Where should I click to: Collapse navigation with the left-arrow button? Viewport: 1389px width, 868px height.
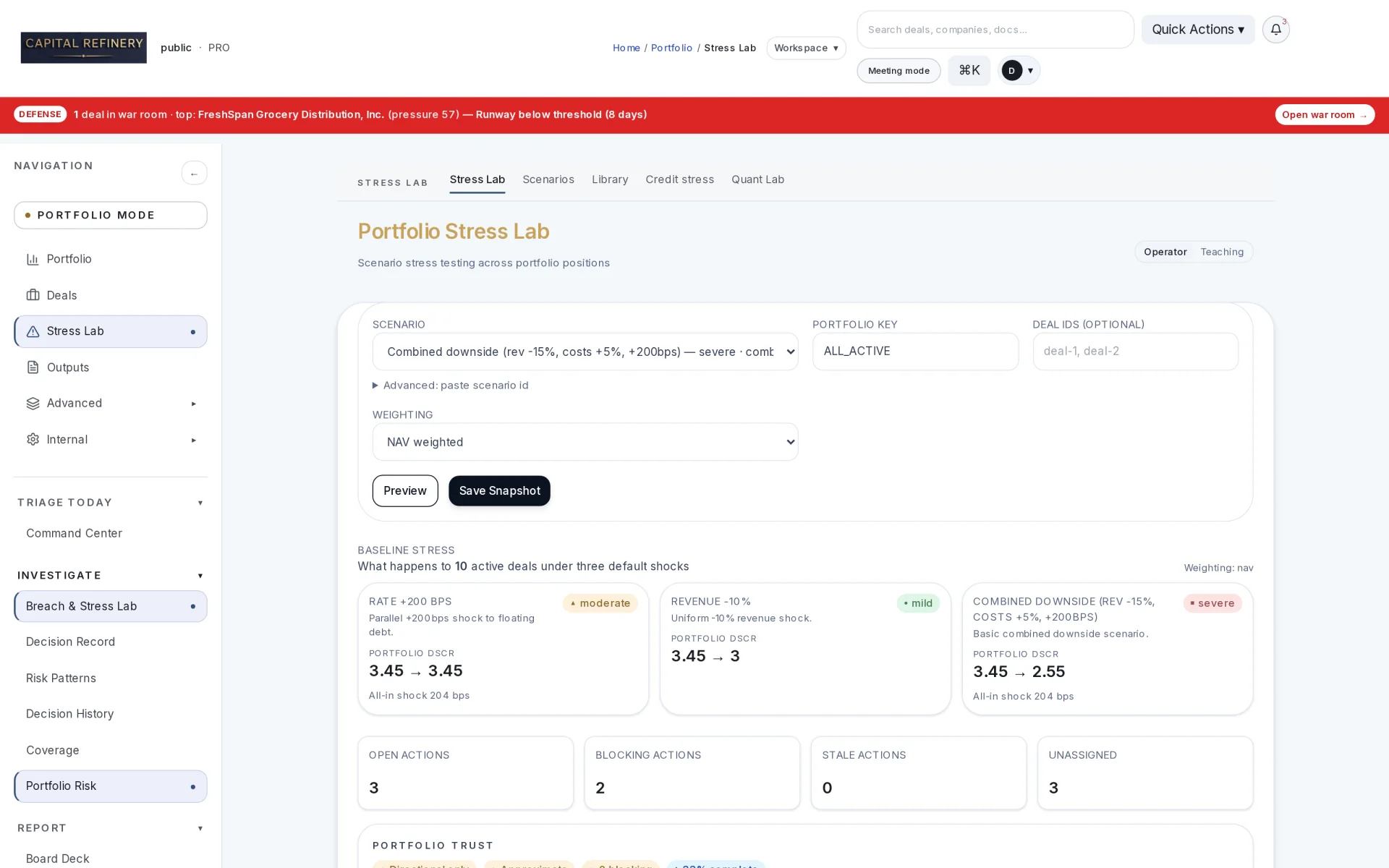coord(194,174)
